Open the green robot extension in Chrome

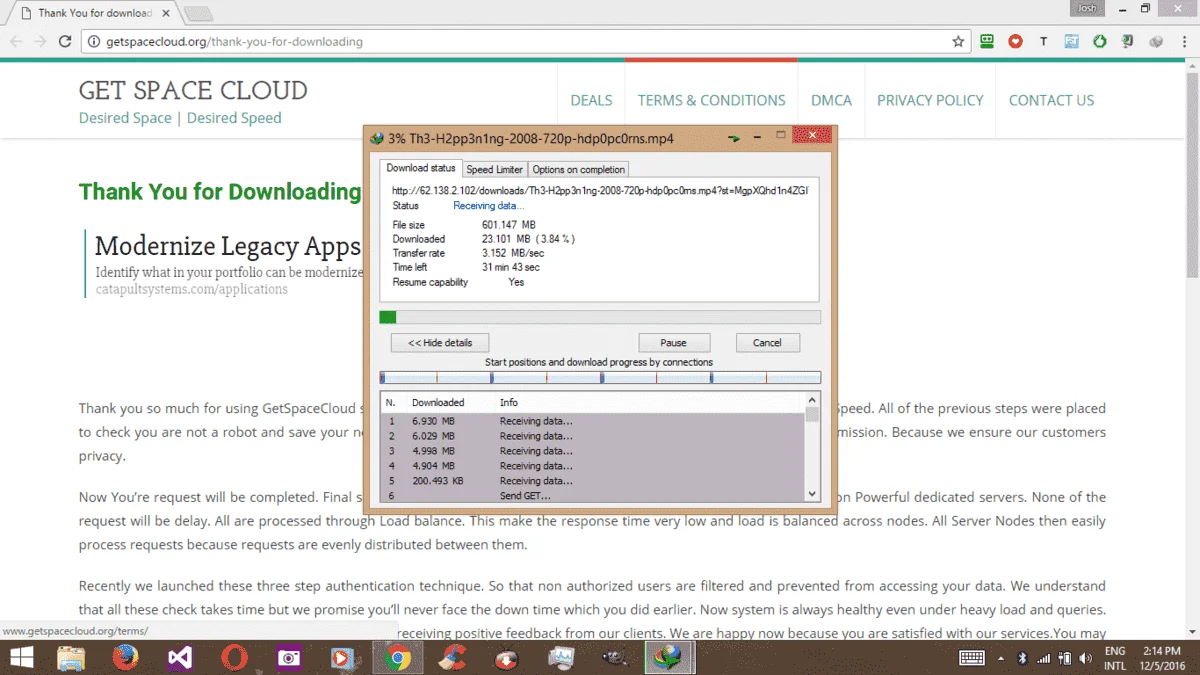pos(988,42)
